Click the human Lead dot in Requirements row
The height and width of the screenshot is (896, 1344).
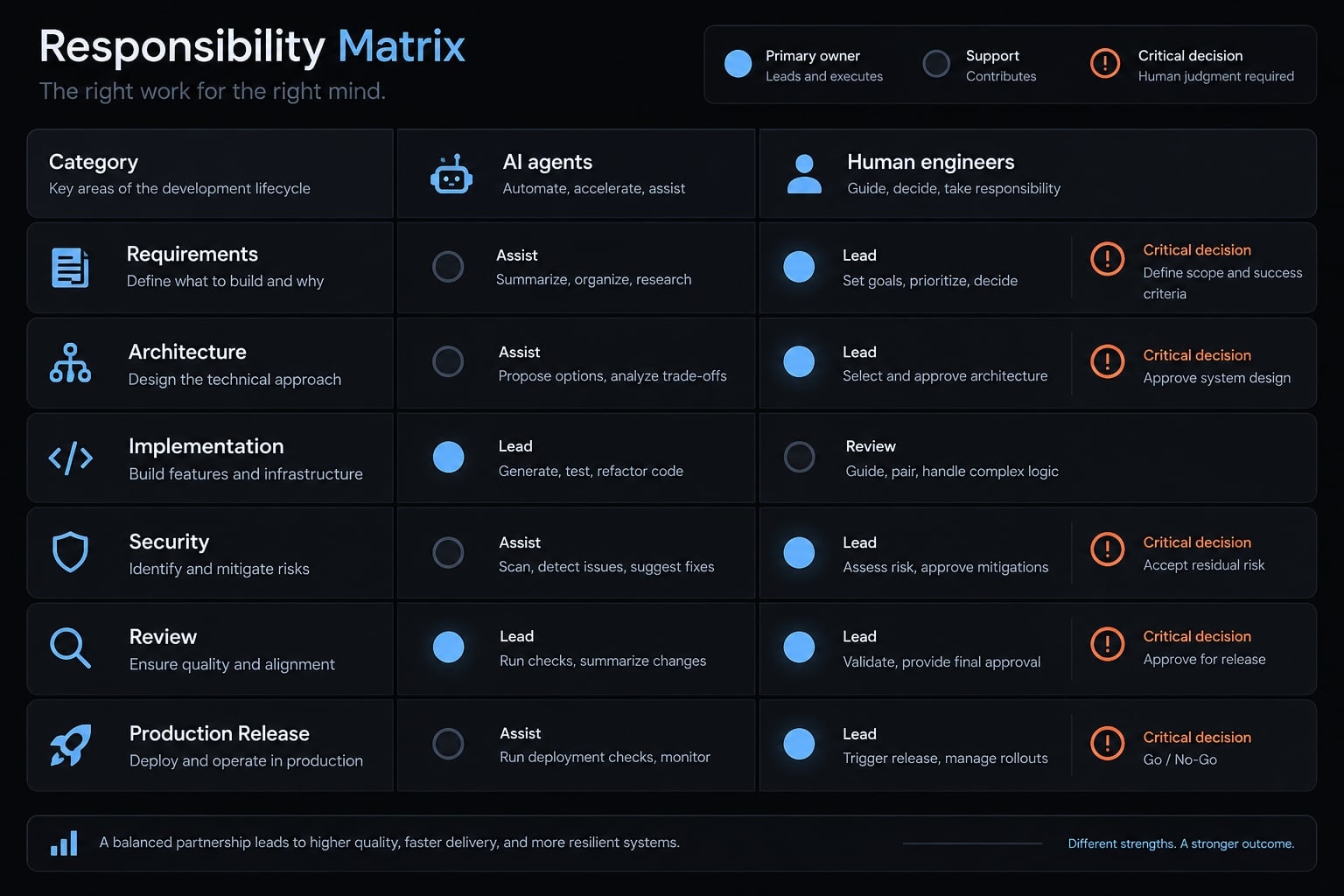(799, 267)
